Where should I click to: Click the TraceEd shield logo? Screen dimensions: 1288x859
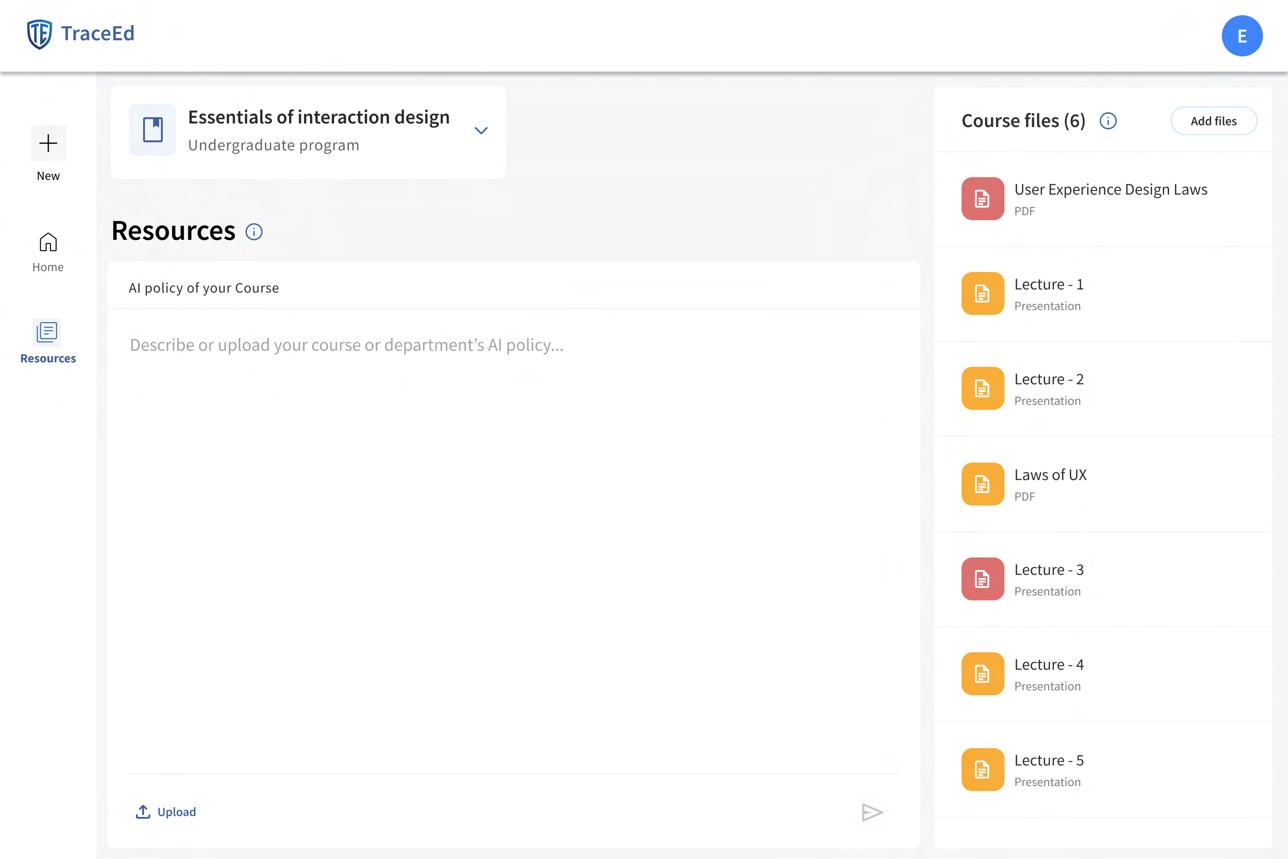click(39, 34)
